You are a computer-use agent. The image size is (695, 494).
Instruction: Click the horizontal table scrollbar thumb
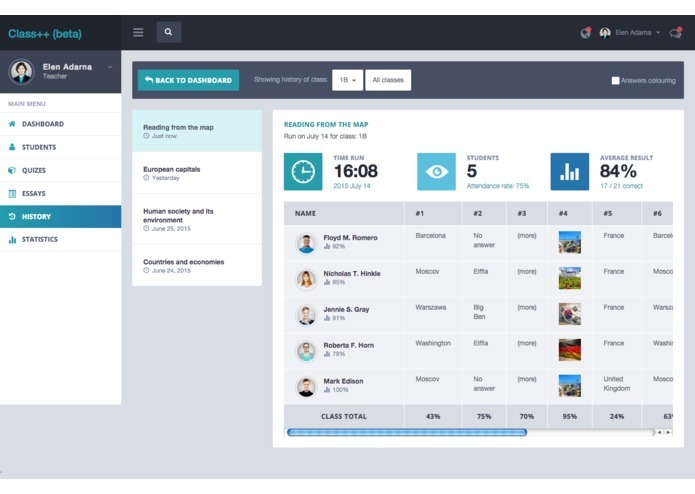[x=407, y=432]
